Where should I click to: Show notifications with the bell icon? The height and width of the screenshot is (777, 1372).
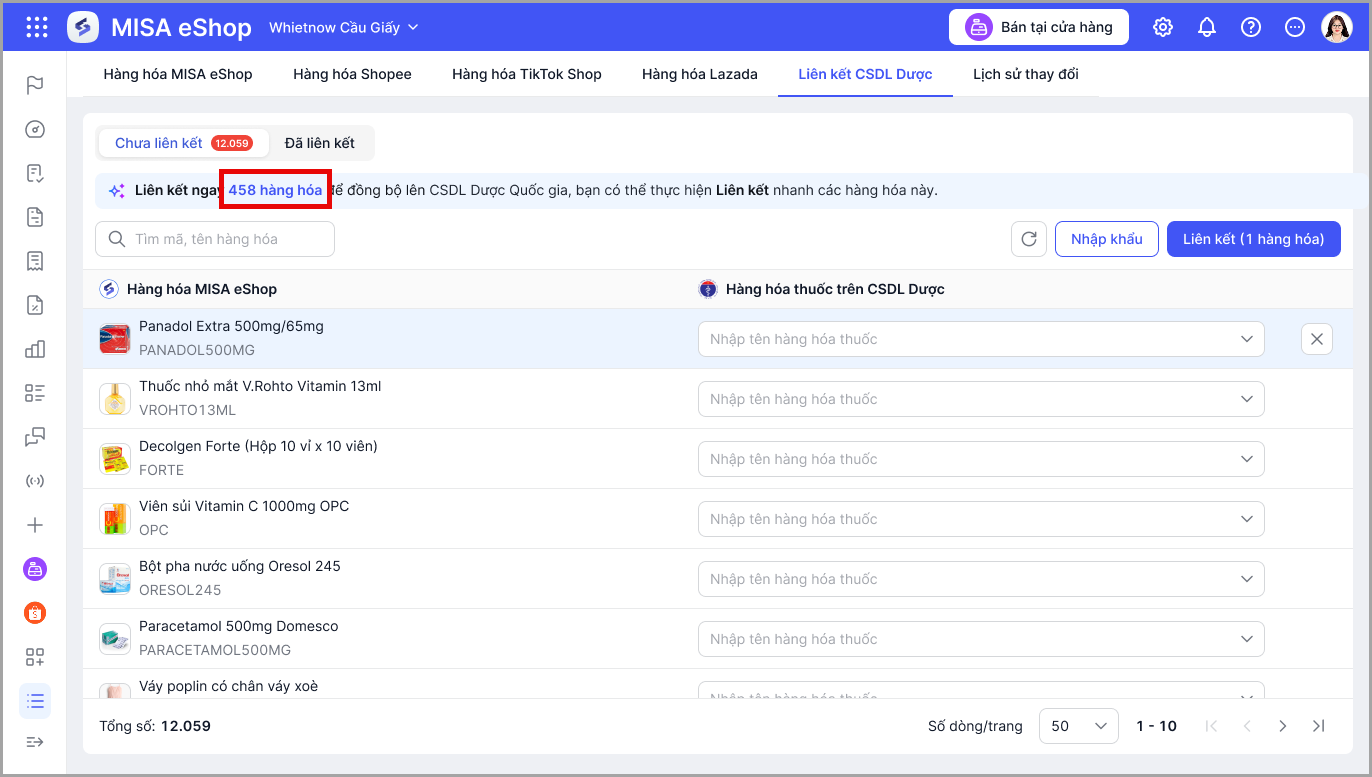point(1207,27)
